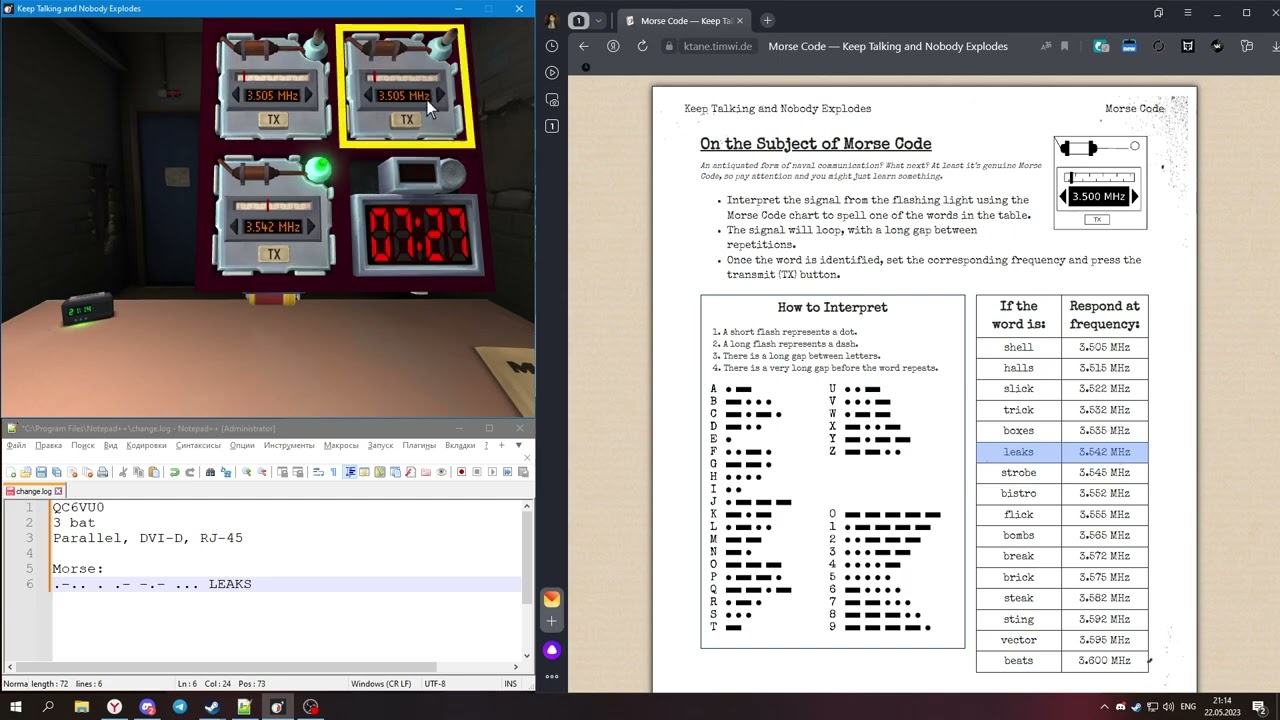Open the Файл menu in Notepad++

16,445
